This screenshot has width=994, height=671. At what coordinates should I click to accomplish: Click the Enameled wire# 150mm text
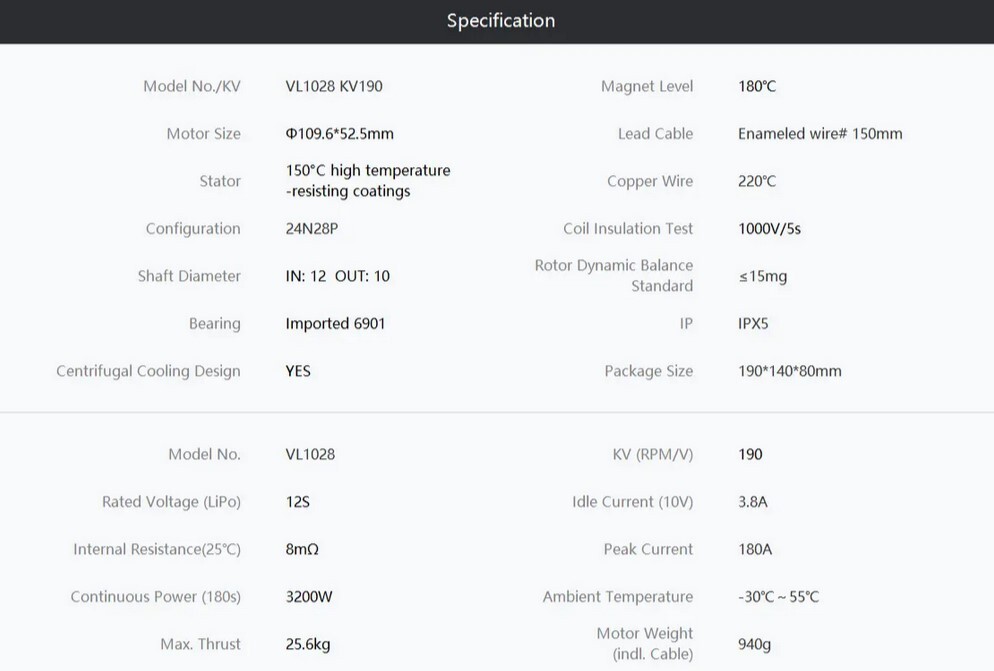click(x=820, y=134)
